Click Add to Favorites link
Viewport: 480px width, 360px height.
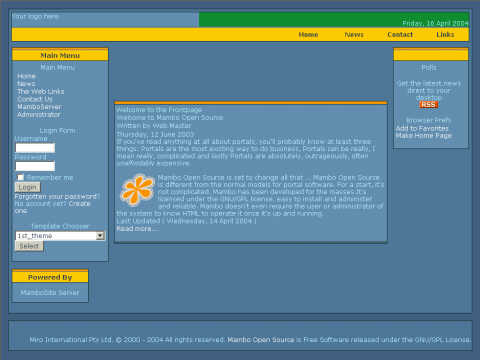click(422, 128)
